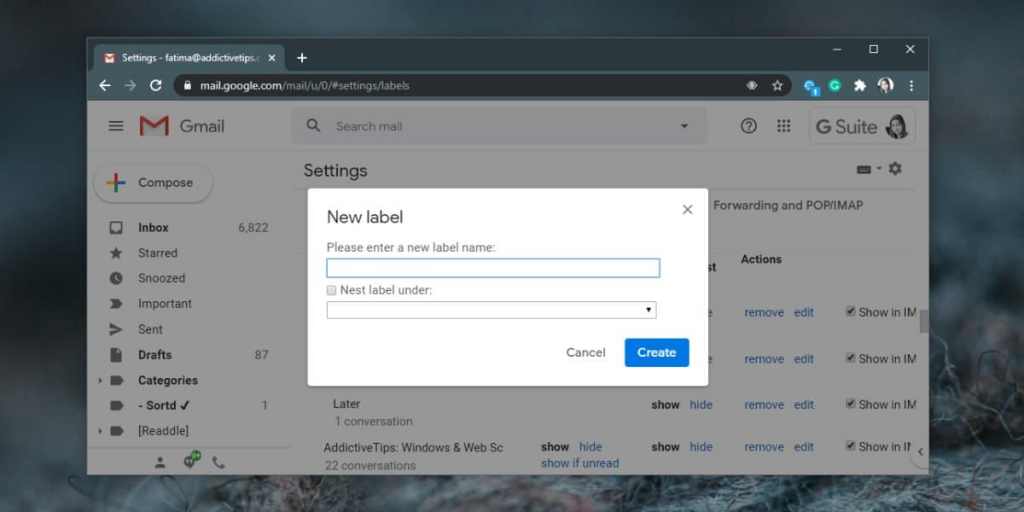Open phone call icon in sidebar footer

tap(218, 462)
